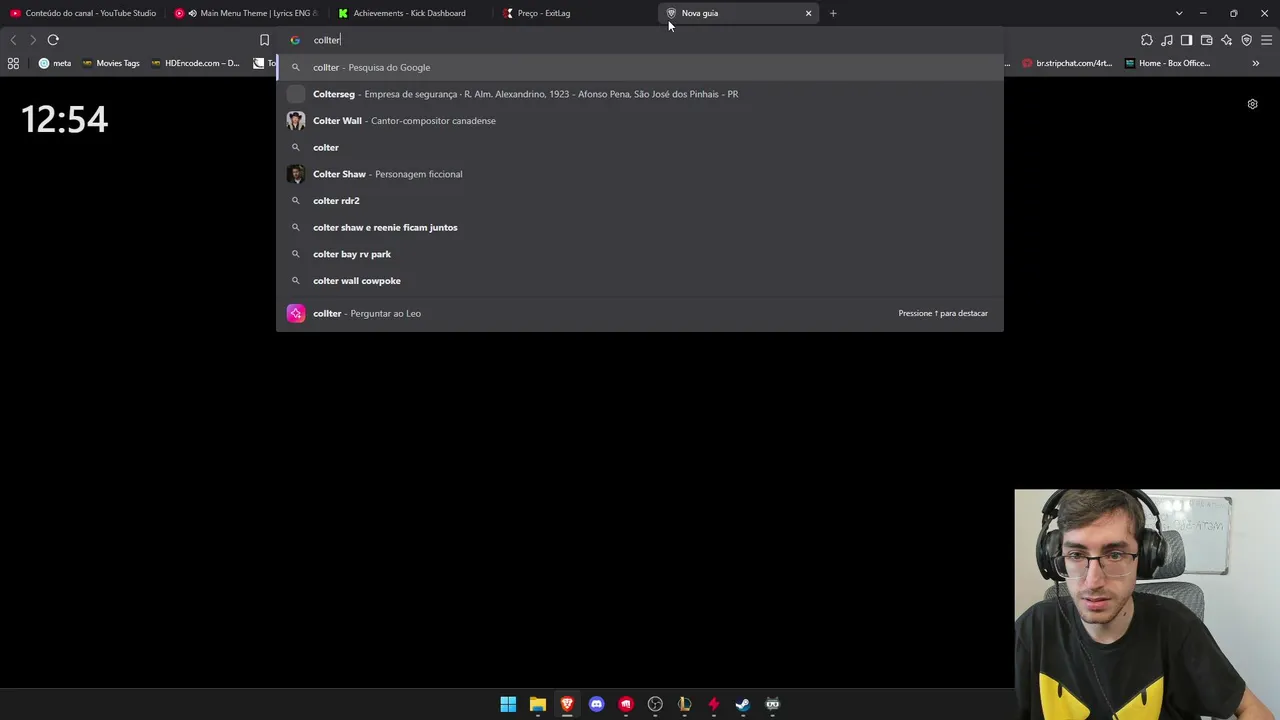Ask Leo about 'collter'

pyautogui.click(x=640, y=313)
